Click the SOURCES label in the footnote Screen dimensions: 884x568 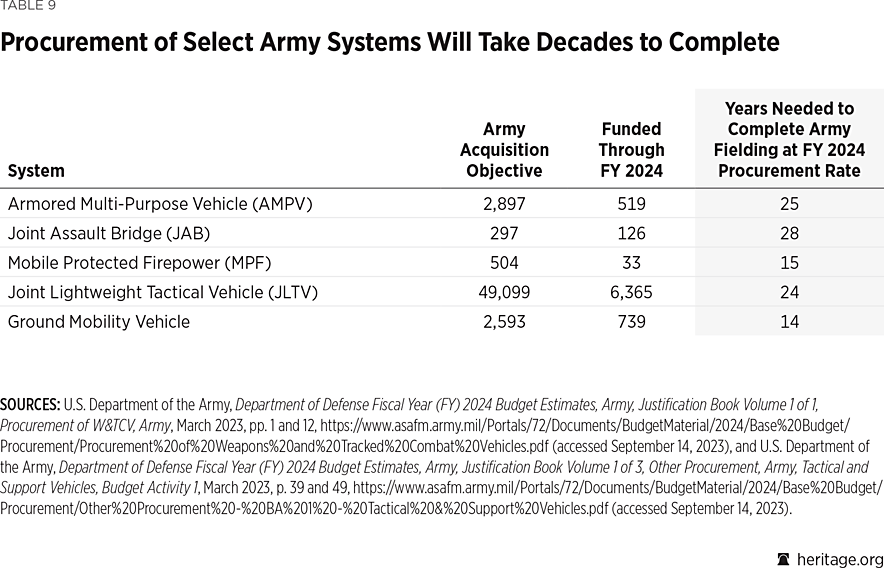[30, 405]
